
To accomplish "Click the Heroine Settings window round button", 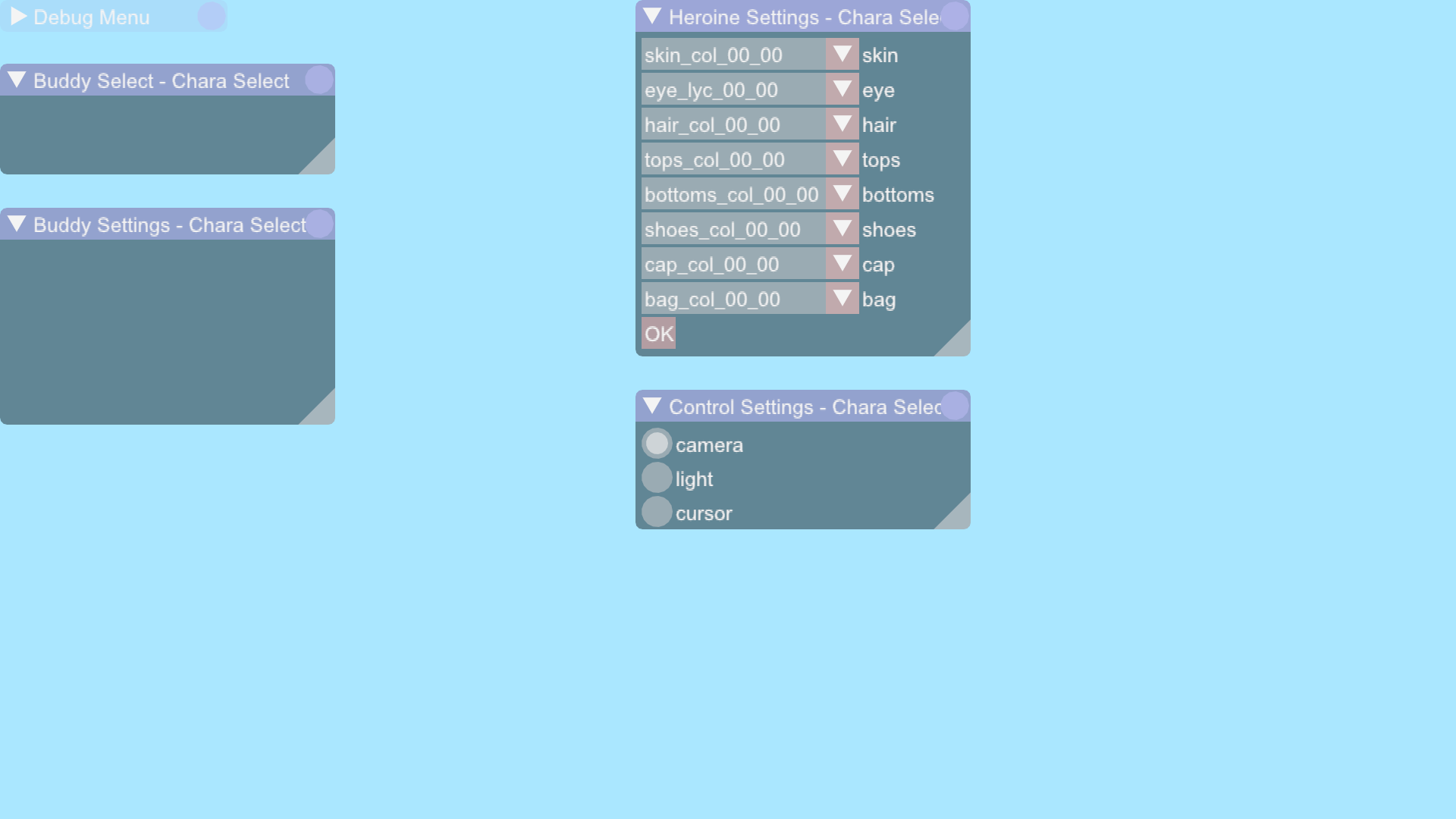I will tap(955, 16).
